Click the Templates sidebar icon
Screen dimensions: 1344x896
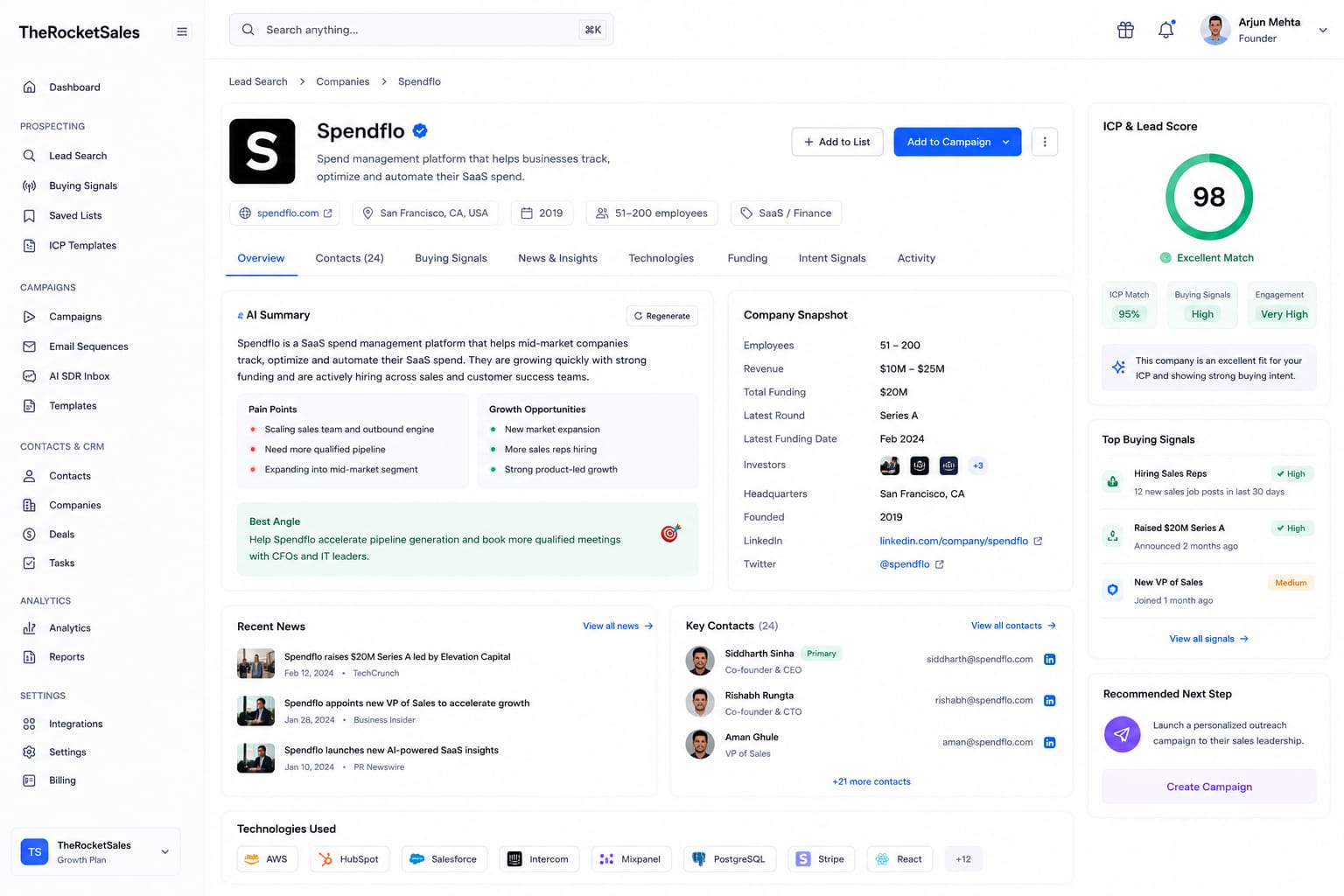point(29,406)
